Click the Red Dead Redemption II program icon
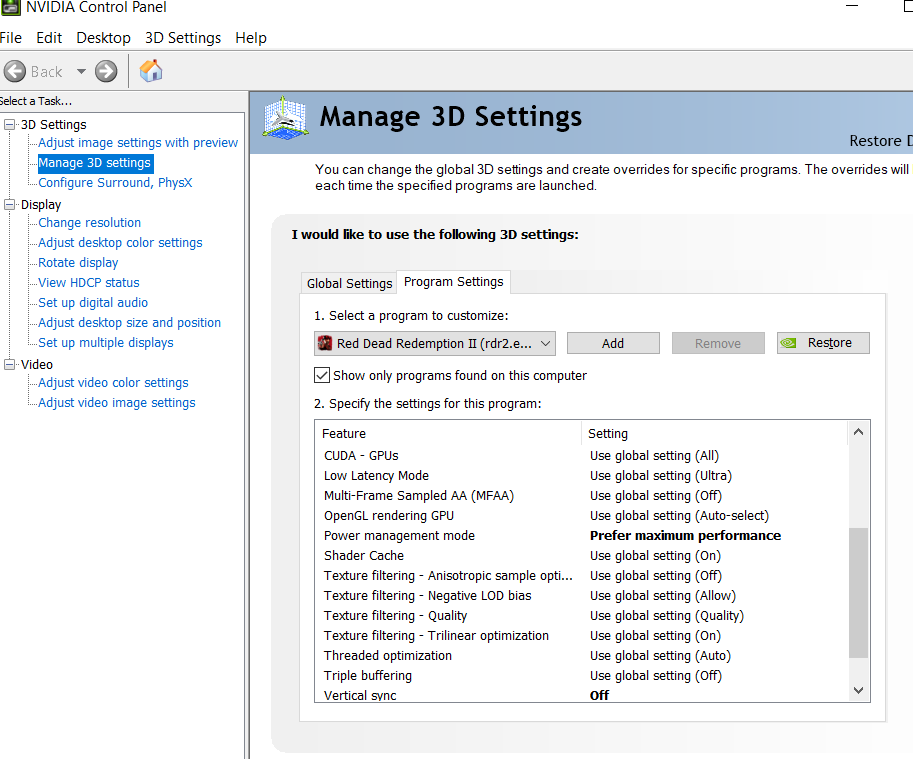Image resolution: width=913 pixels, height=759 pixels. tap(325, 343)
